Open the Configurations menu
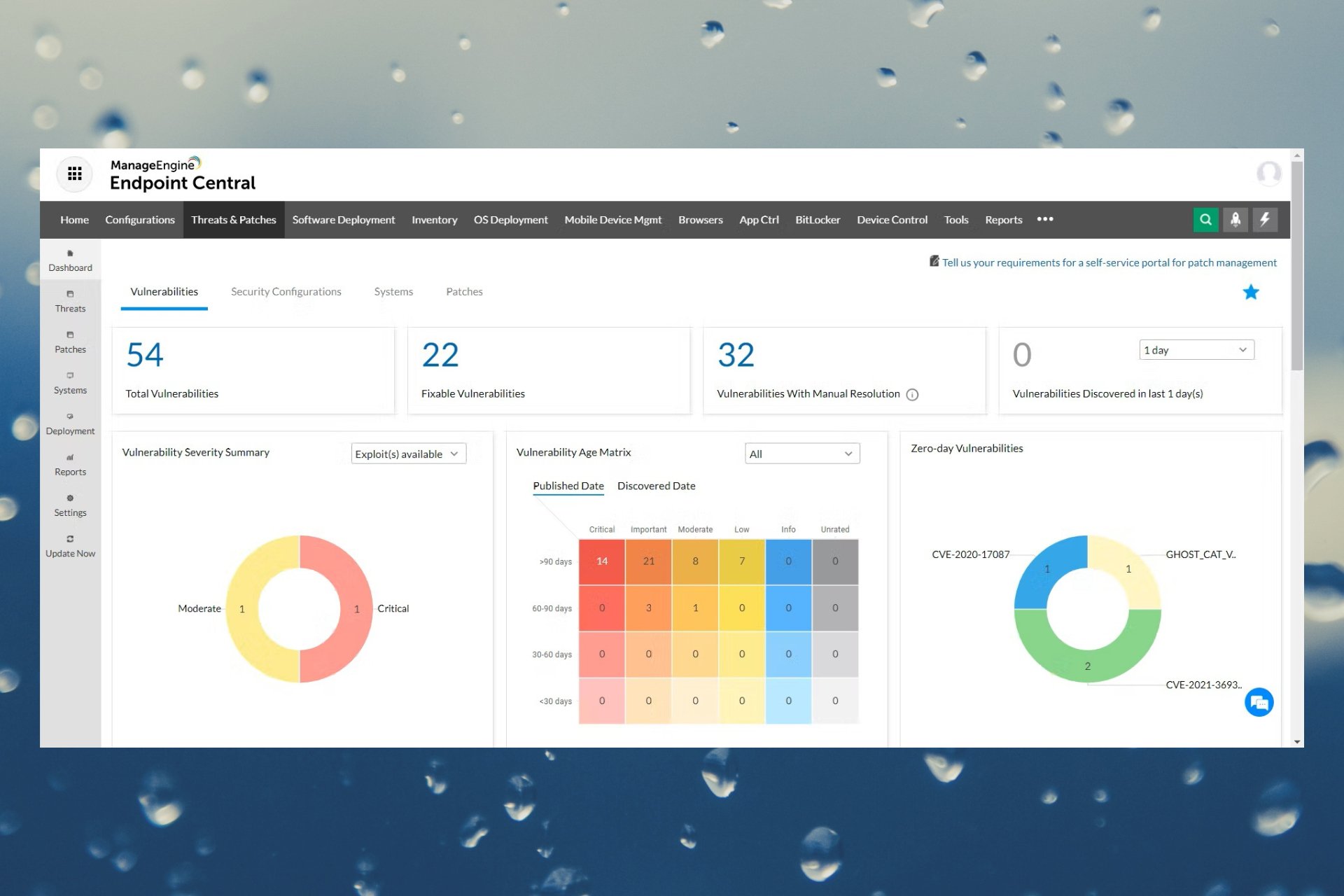 point(140,220)
